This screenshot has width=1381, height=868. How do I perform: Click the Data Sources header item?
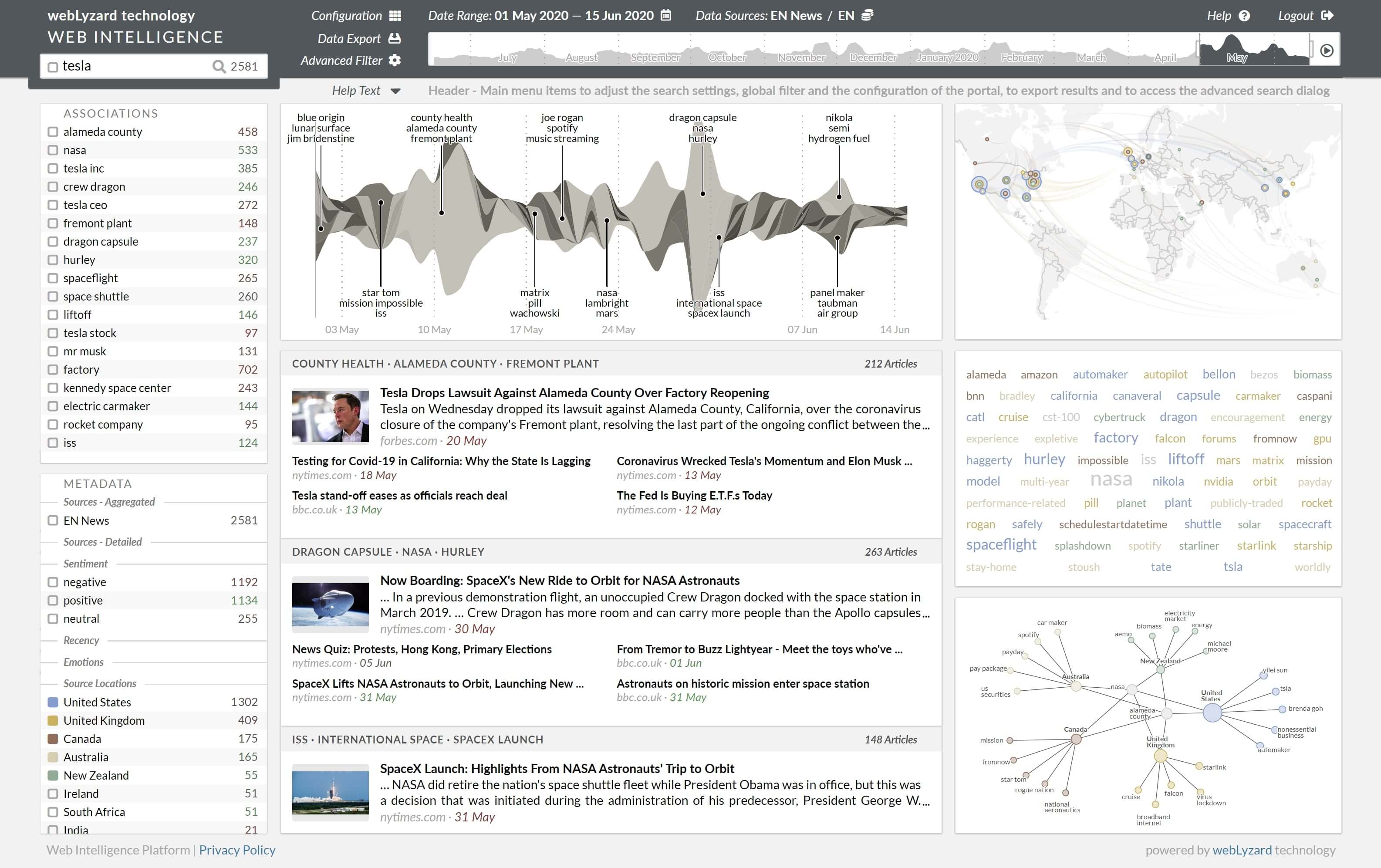774,16
